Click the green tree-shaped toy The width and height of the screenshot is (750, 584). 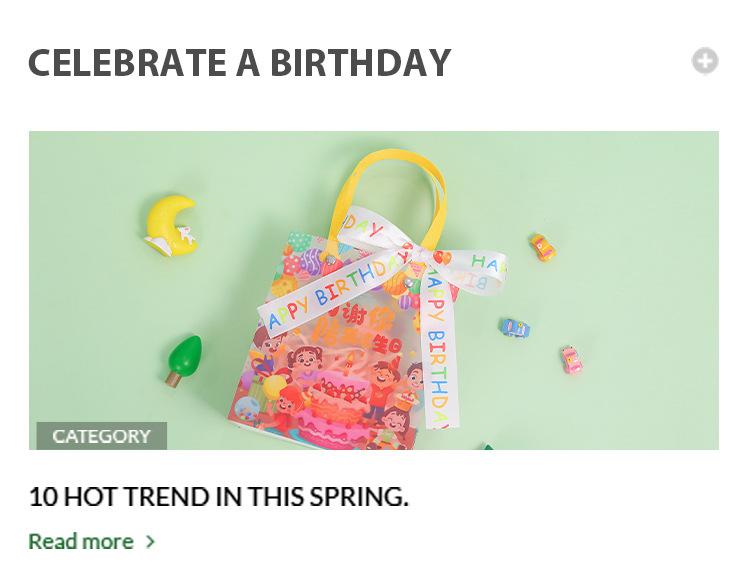tap(183, 359)
